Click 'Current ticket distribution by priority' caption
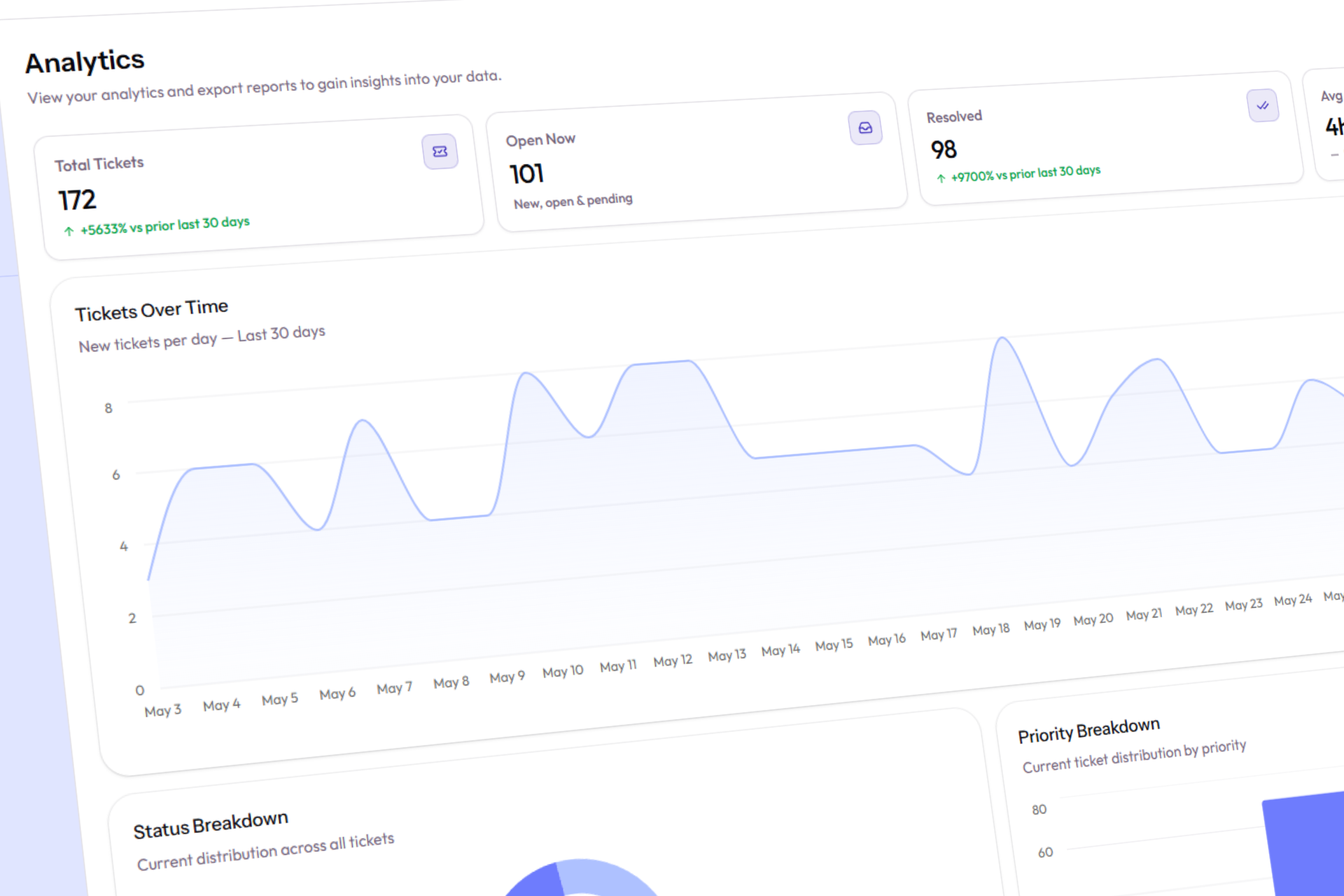1344x896 pixels. click(1134, 757)
